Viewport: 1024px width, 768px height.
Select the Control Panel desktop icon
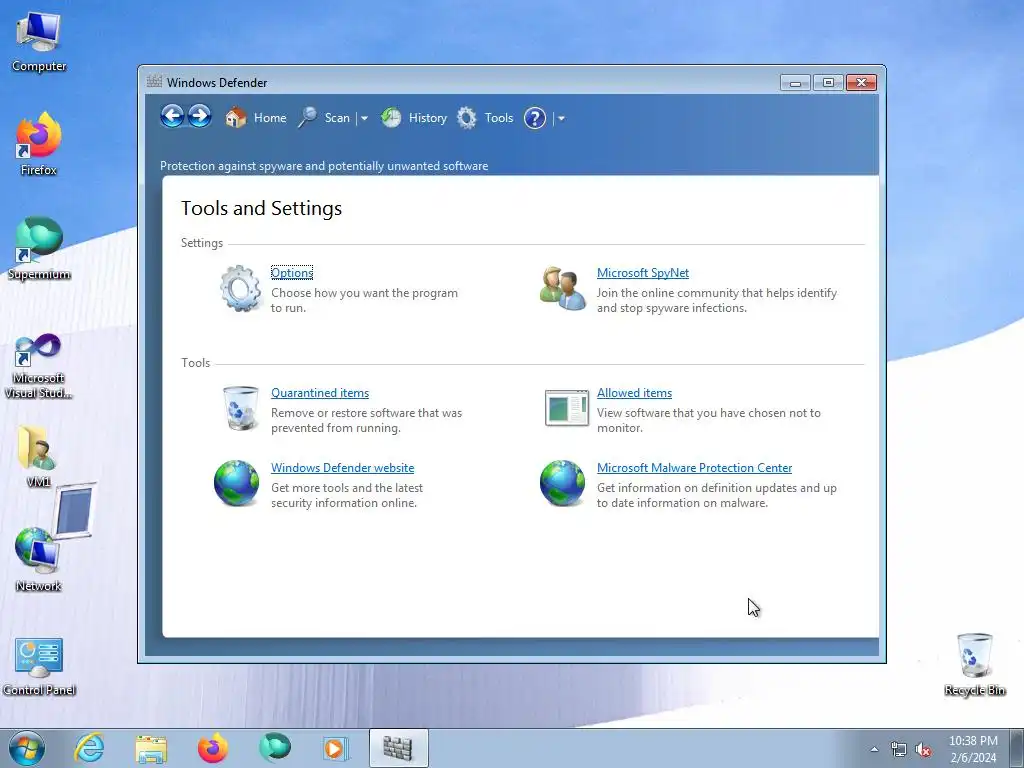(39, 666)
